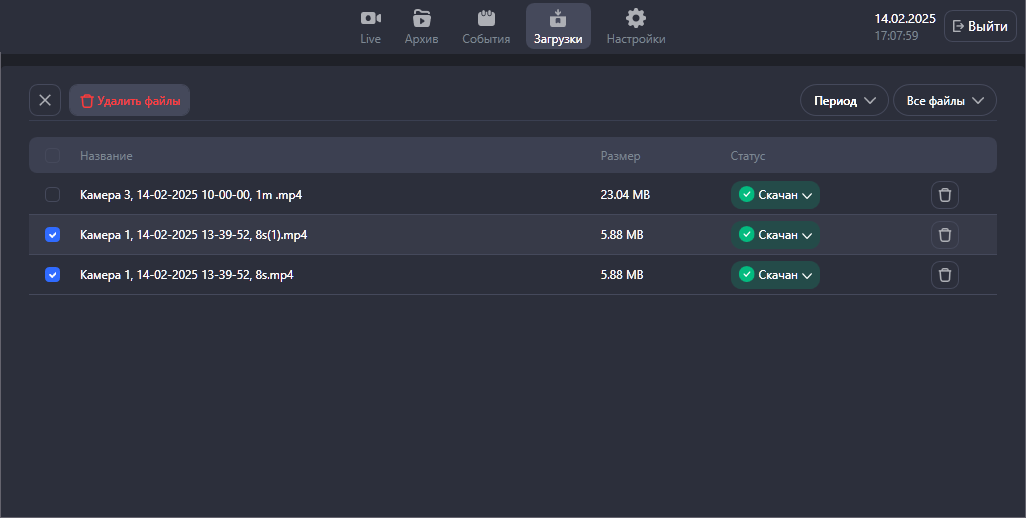Open the Все файлы filter dropdown
This screenshot has width=1026, height=518.
pos(944,100)
